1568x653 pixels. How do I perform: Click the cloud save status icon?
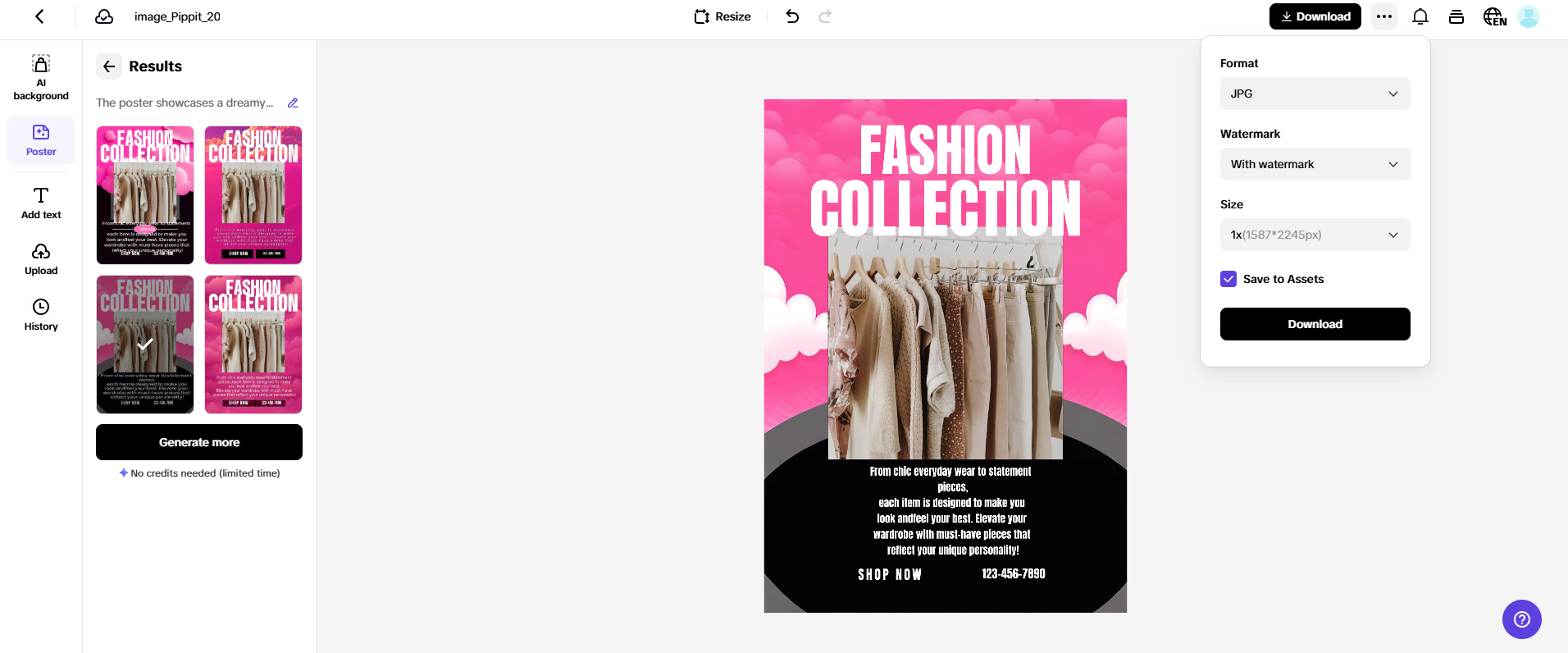[104, 16]
